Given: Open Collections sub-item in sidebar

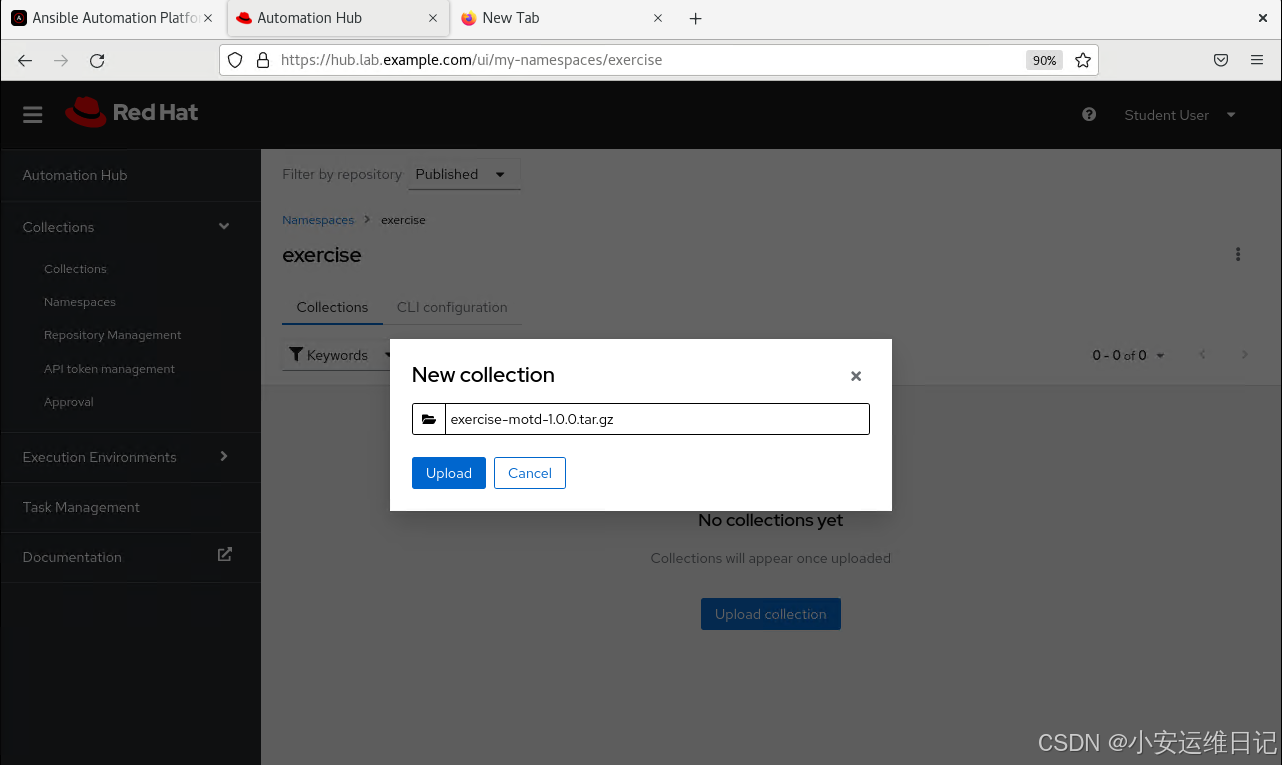Looking at the screenshot, I should coord(75,269).
